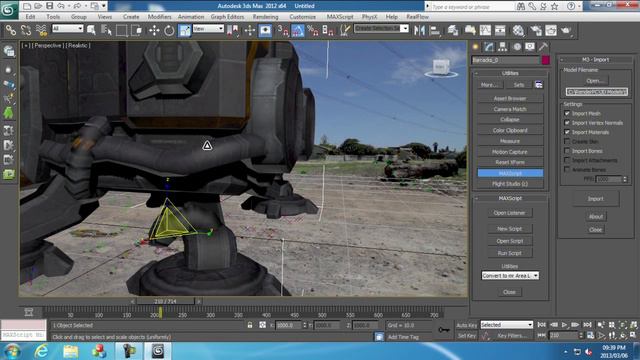Image resolution: width=640 pixels, height=360 pixels.
Task: Switch to Create panel tab icon
Action: tap(476, 47)
